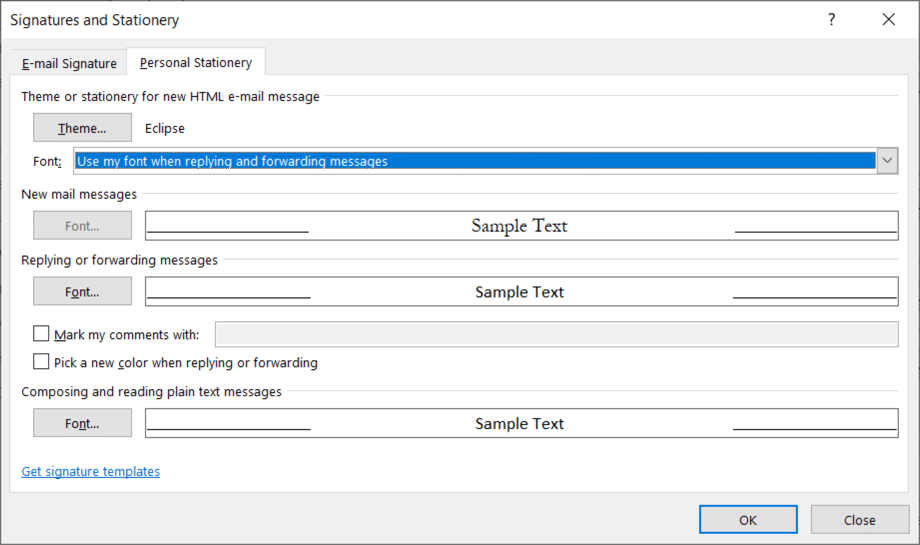Confirm changes with the OK button
This screenshot has height=545, width=920.
click(x=748, y=520)
